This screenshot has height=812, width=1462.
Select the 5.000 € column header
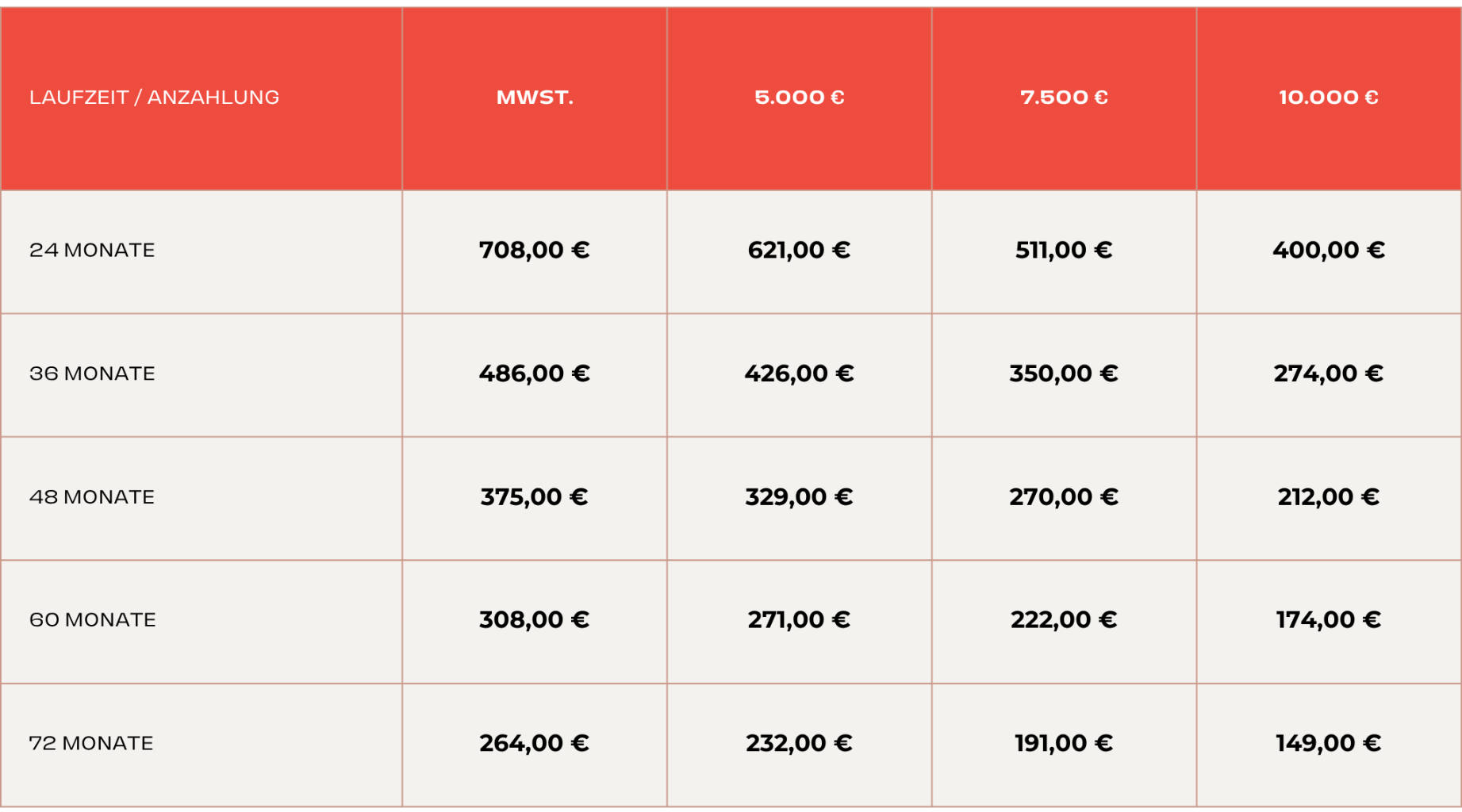[x=799, y=98]
